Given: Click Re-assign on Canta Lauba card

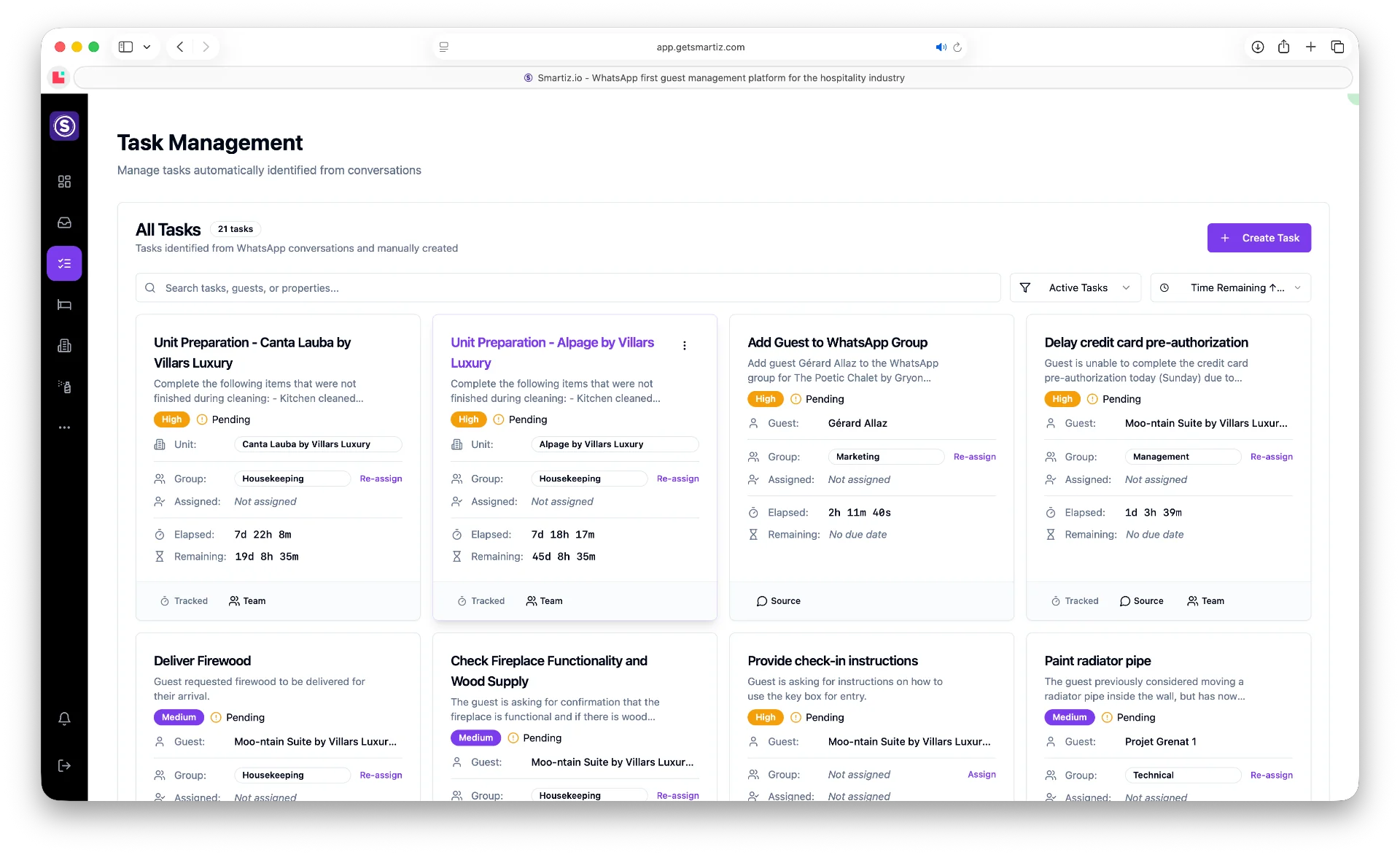Looking at the screenshot, I should tap(381, 479).
